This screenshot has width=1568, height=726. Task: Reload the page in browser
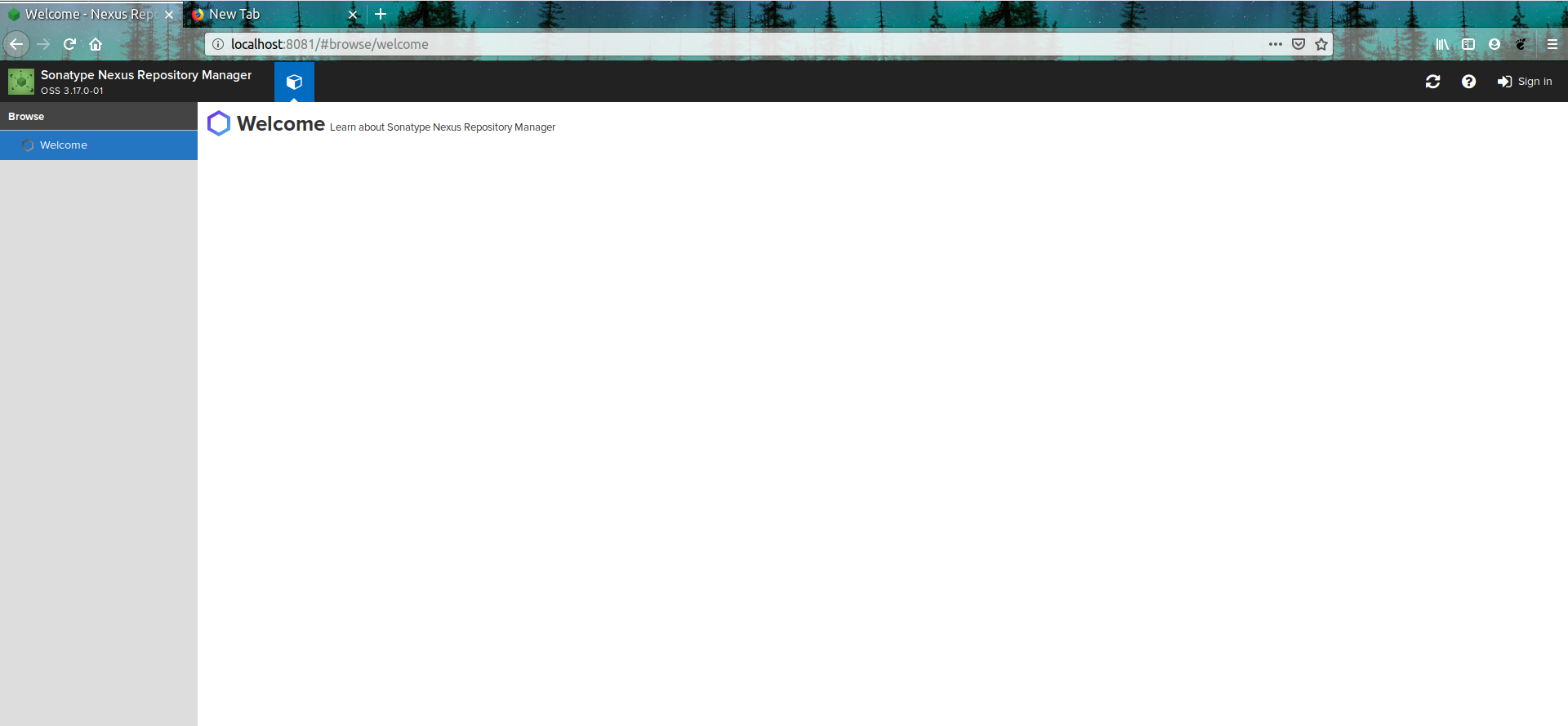(x=70, y=44)
